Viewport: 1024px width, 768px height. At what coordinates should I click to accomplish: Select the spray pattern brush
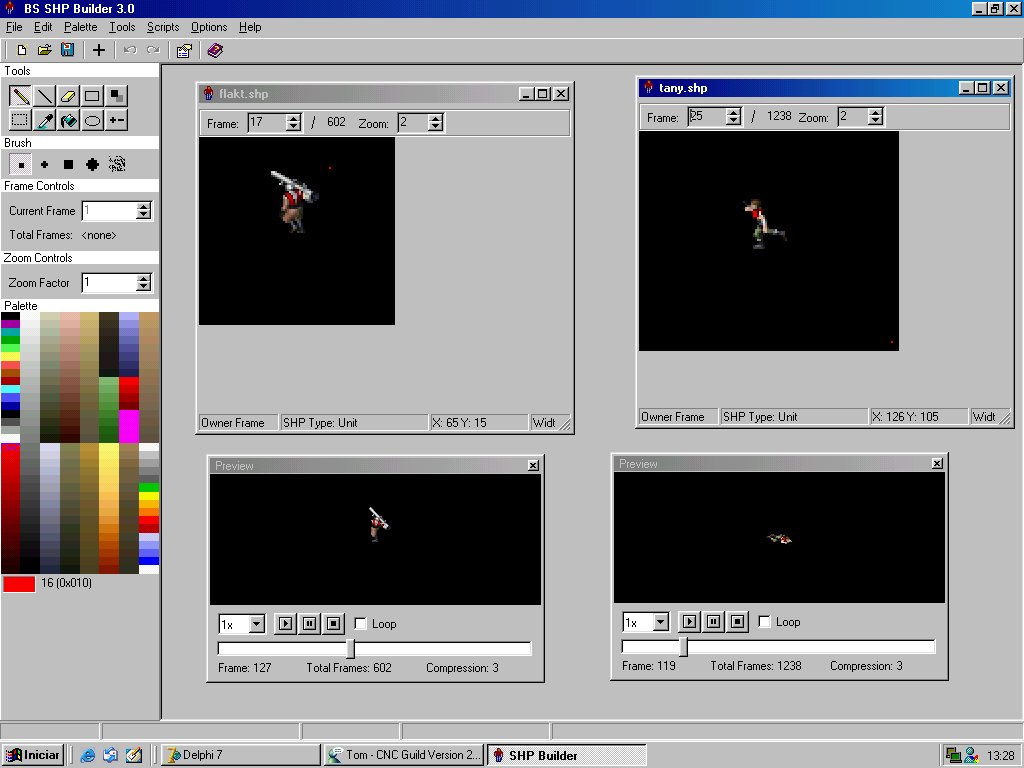tap(117, 164)
